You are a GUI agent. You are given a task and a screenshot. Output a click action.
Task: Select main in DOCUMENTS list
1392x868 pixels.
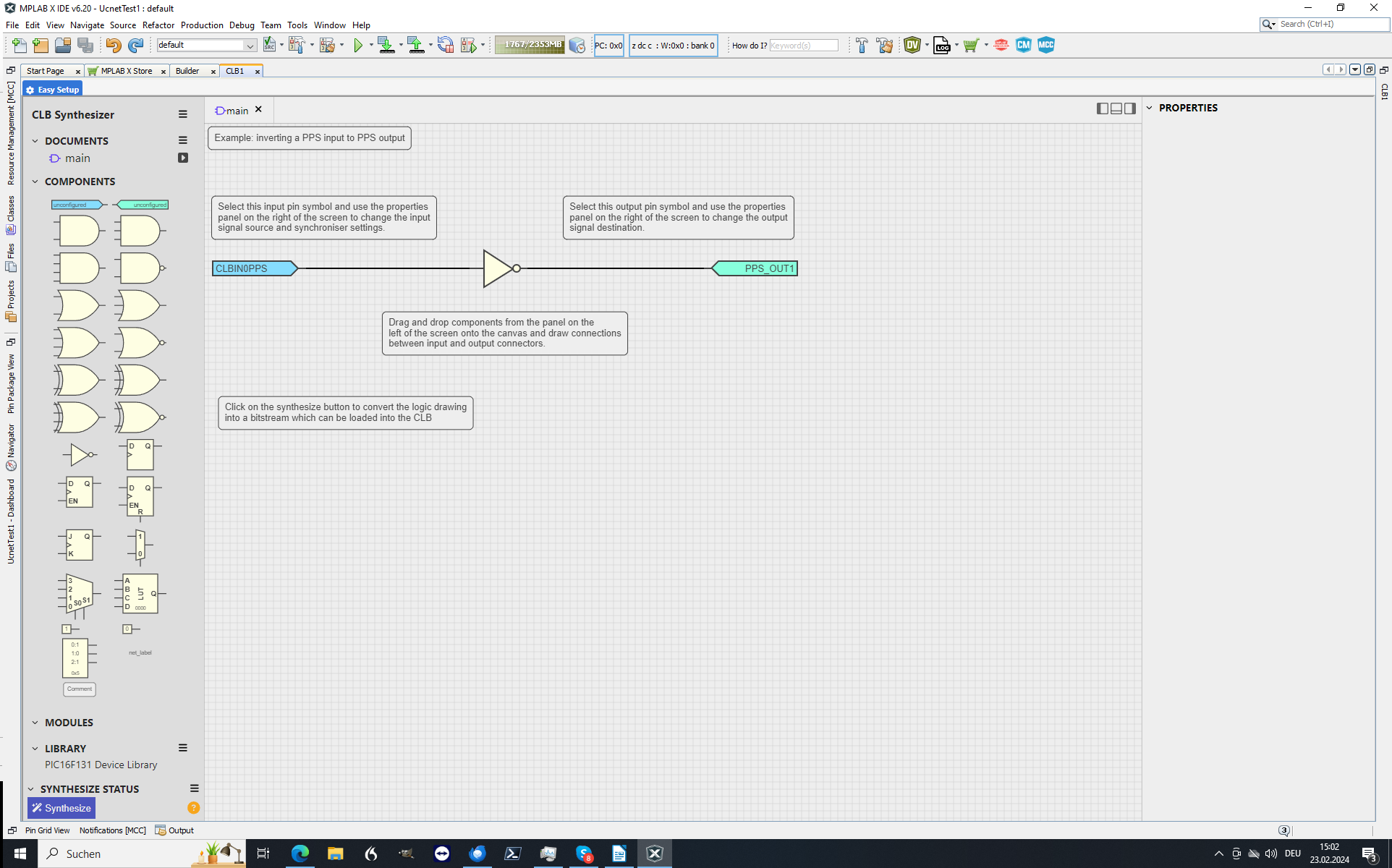[x=77, y=158]
